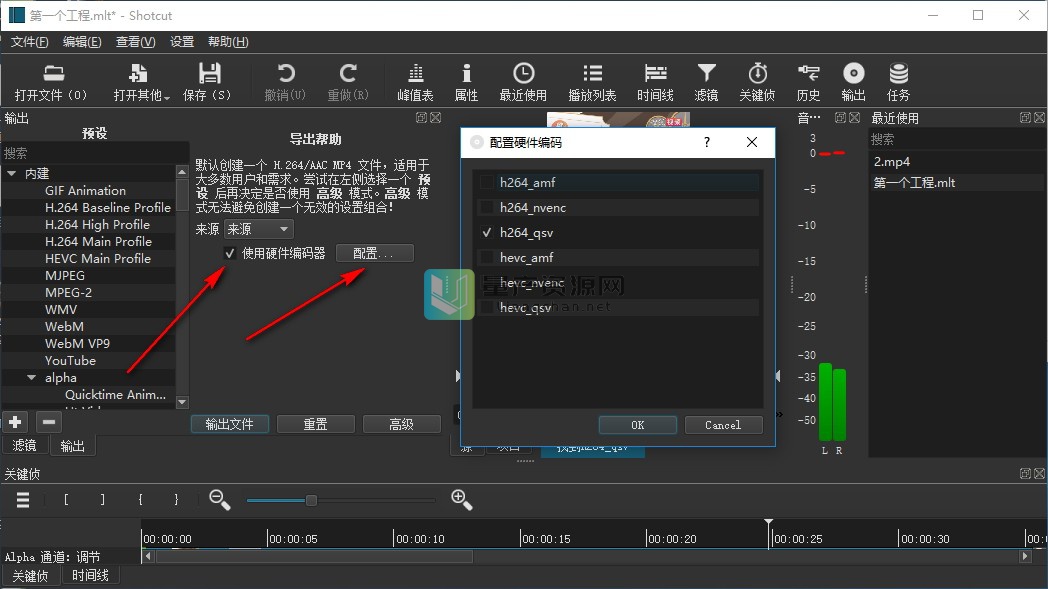Click the Recent panel search field
Screen dimensions: 1048x589
(957, 139)
